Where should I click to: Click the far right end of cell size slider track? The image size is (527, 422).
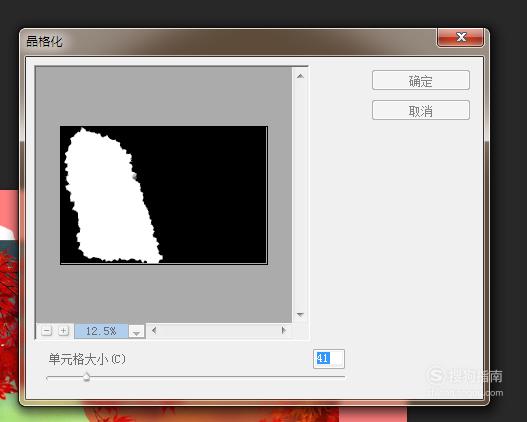tap(343, 377)
